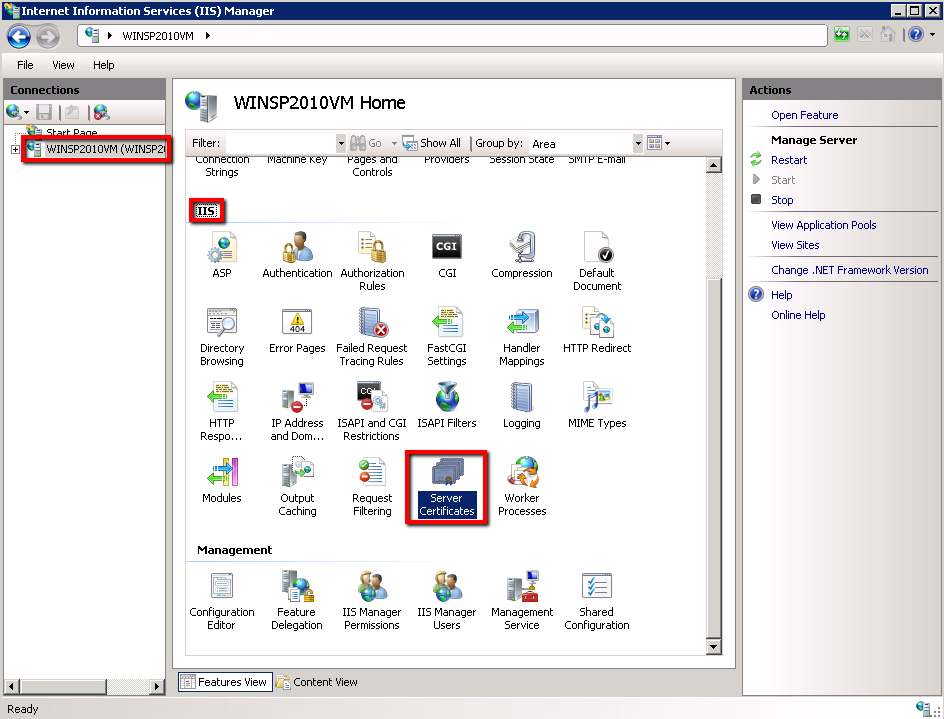This screenshot has width=944, height=719.
Task: Select the Error Pages icon
Action: click(x=297, y=330)
